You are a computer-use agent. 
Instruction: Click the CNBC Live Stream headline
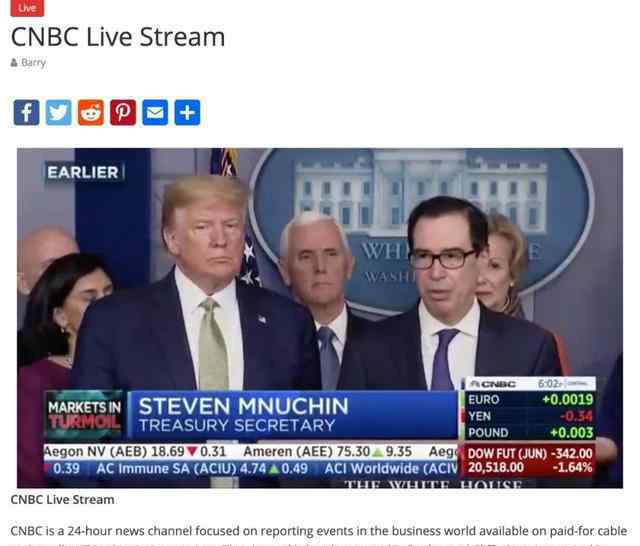pyautogui.click(x=118, y=37)
